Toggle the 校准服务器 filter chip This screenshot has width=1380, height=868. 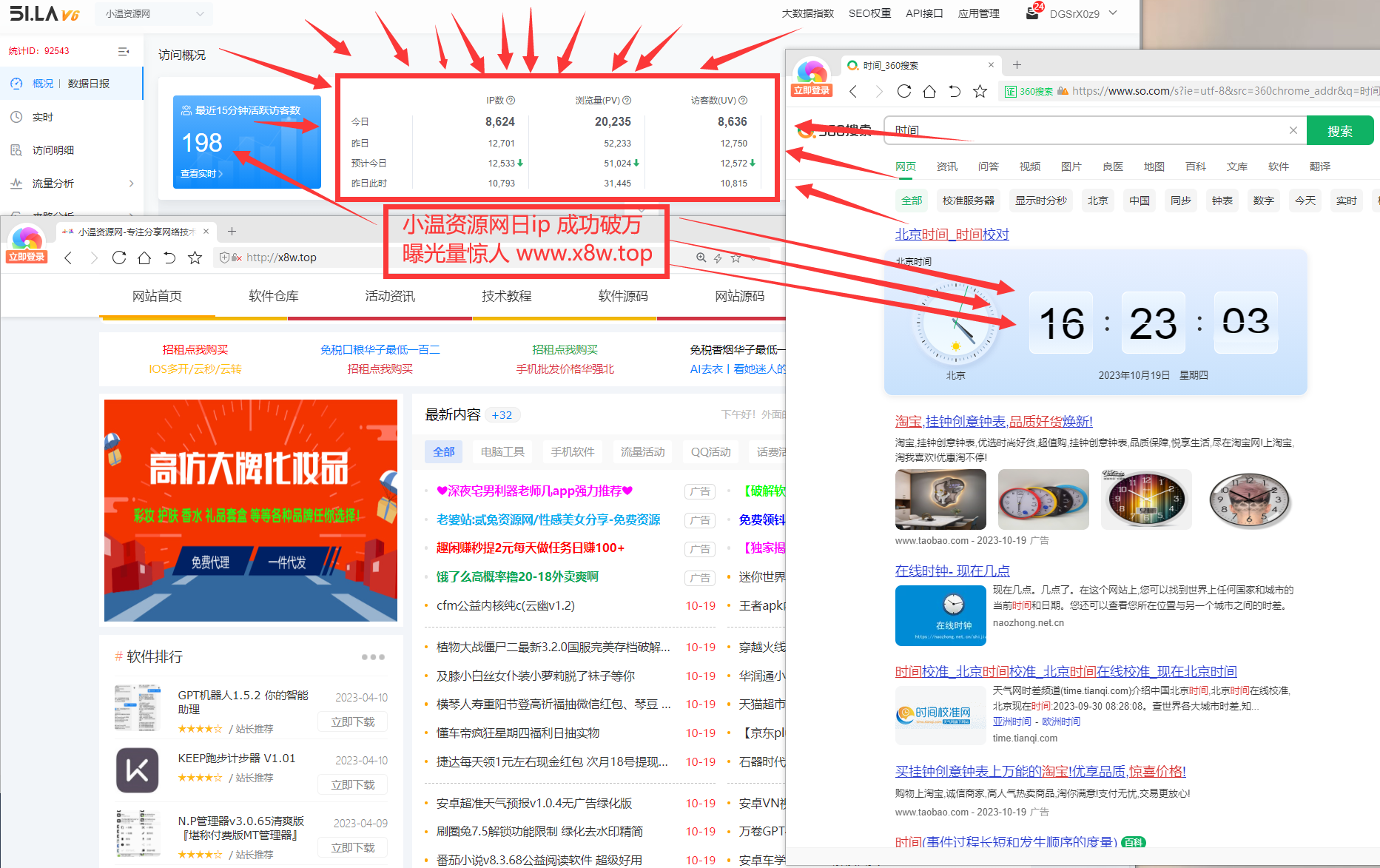pos(968,200)
